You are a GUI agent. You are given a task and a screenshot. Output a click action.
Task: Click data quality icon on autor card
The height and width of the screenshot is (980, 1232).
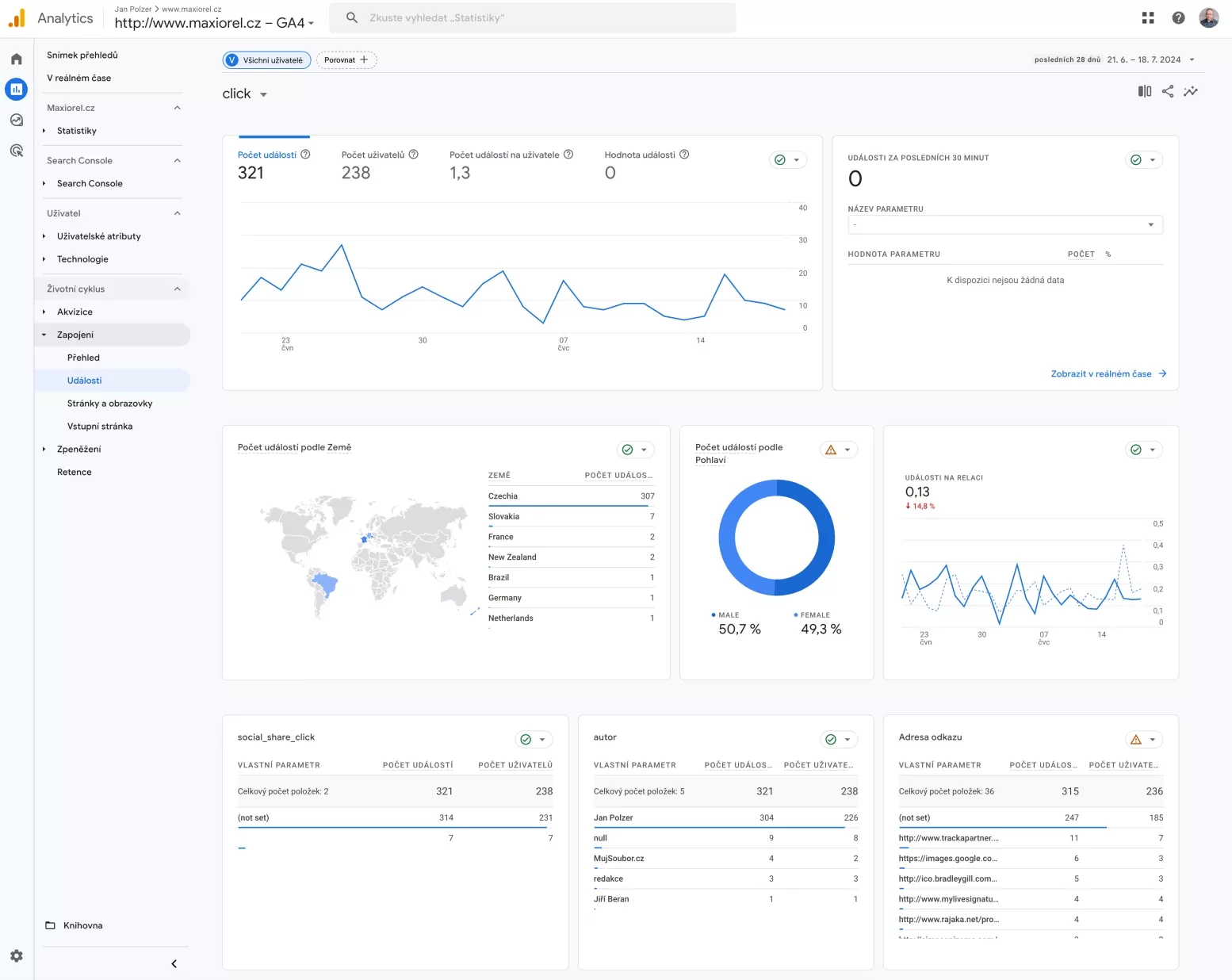tap(831, 740)
